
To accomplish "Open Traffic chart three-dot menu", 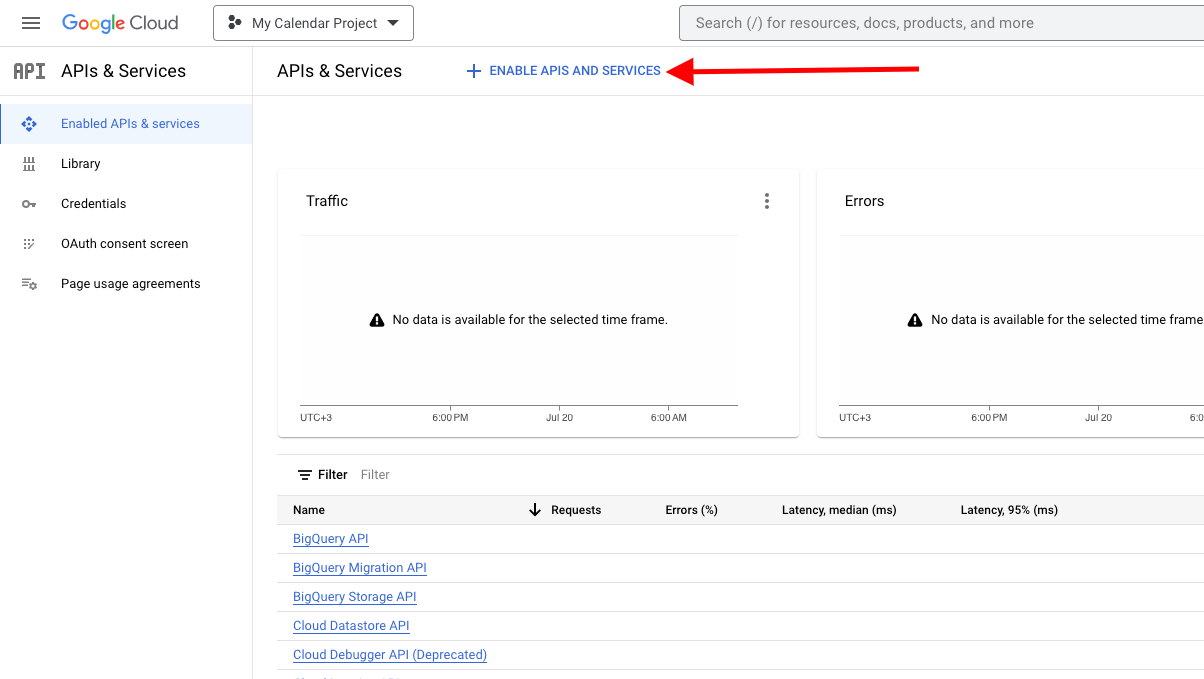I will click(767, 201).
